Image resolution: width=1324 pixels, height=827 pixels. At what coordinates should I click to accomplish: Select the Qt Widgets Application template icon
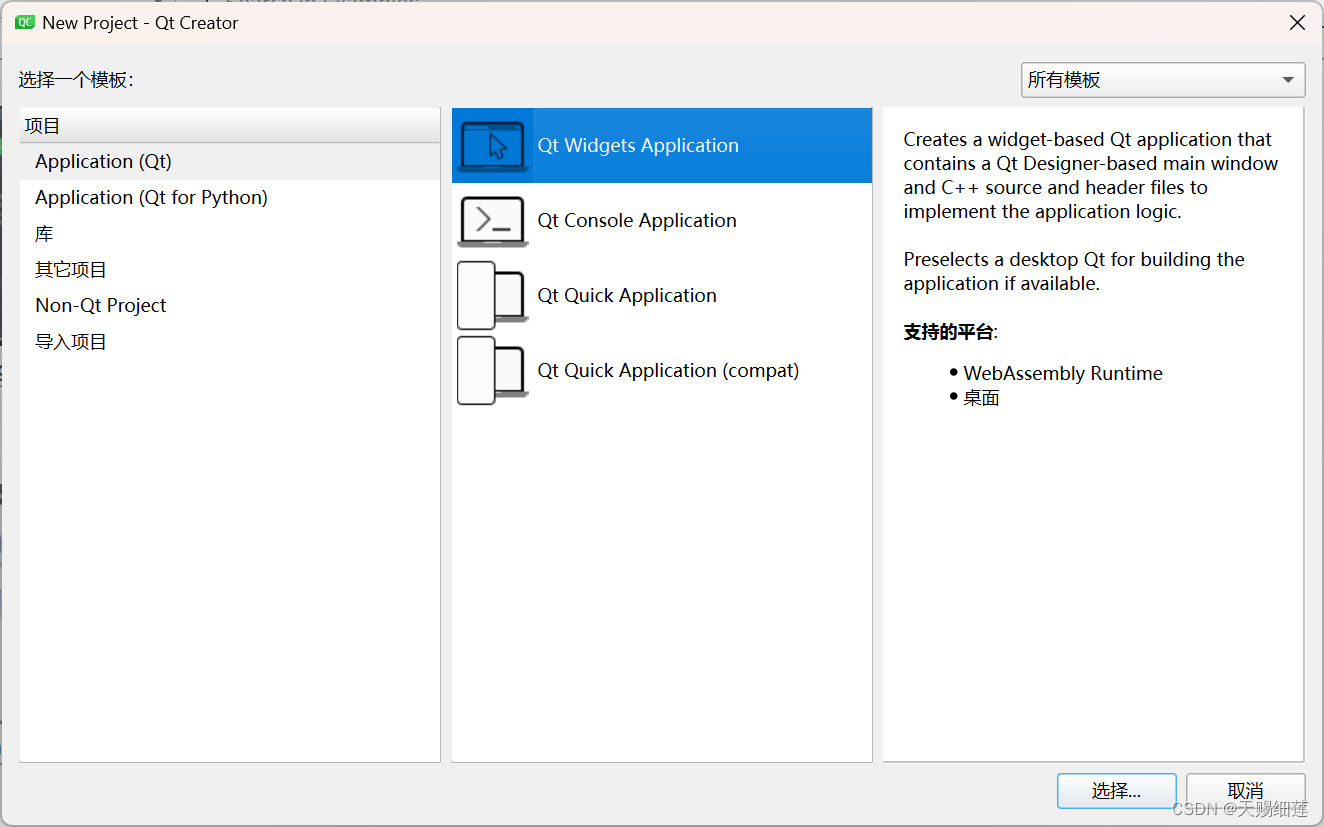click(x=493, y=146)
